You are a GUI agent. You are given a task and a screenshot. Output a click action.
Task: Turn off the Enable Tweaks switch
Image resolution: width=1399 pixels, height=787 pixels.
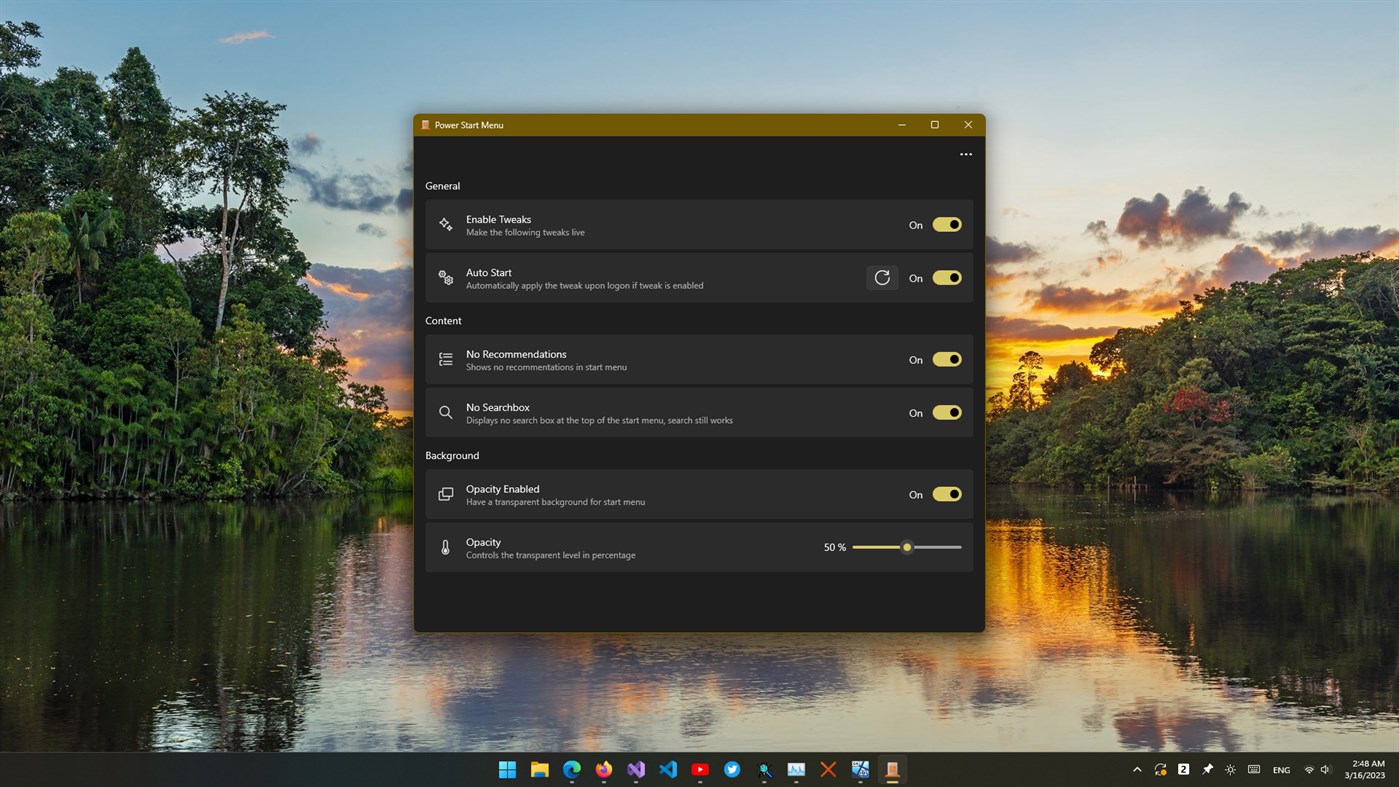[x=946, y=224]
